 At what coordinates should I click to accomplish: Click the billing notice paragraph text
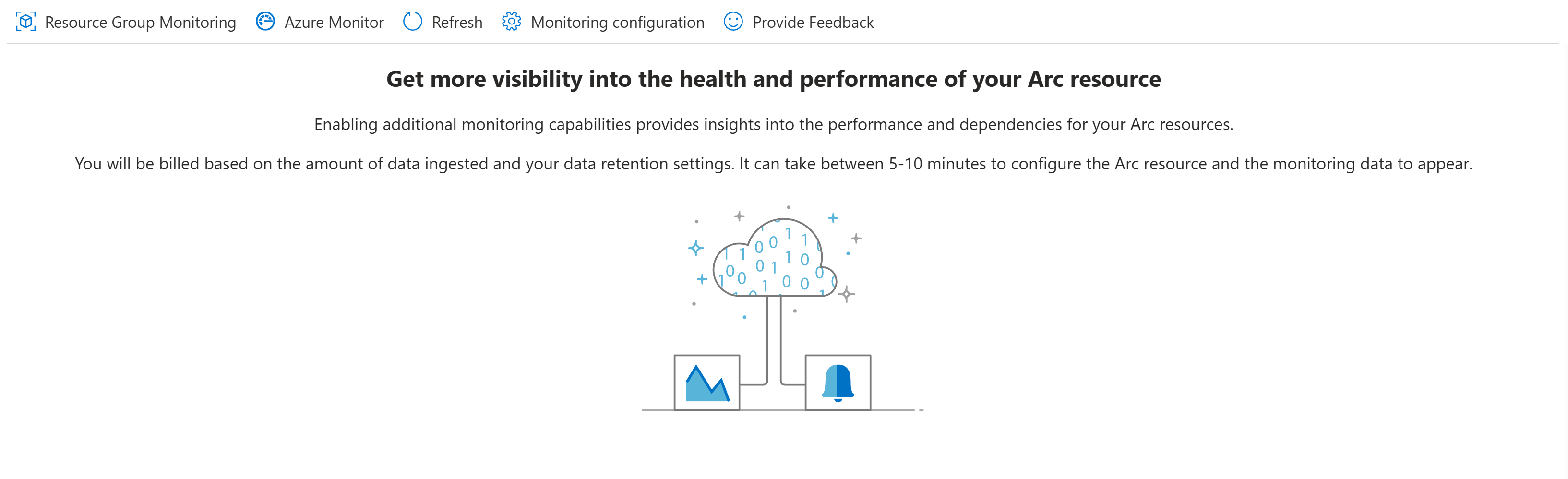click(773, 164)
